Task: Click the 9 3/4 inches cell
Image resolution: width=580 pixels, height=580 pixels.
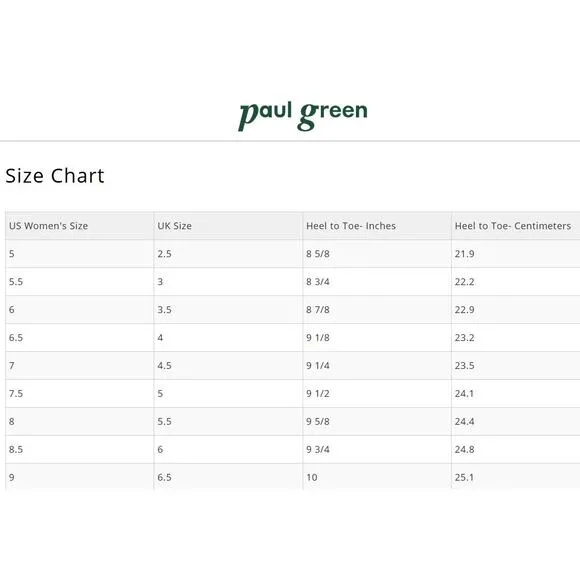Action: (x=377, y=449)
